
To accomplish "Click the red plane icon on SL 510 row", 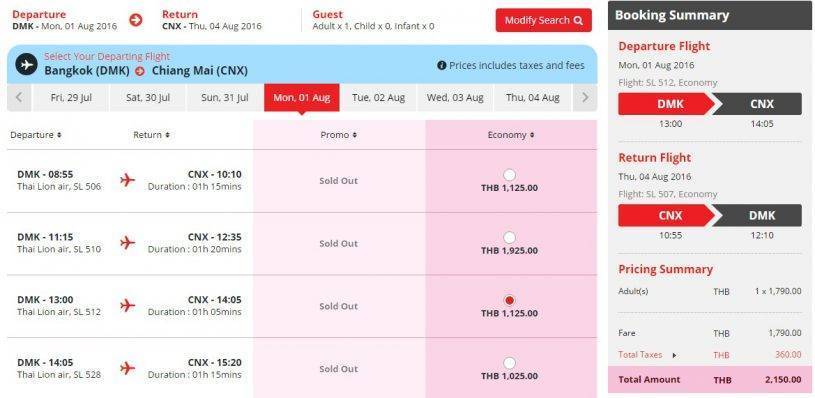I will (x=127, y=243).
